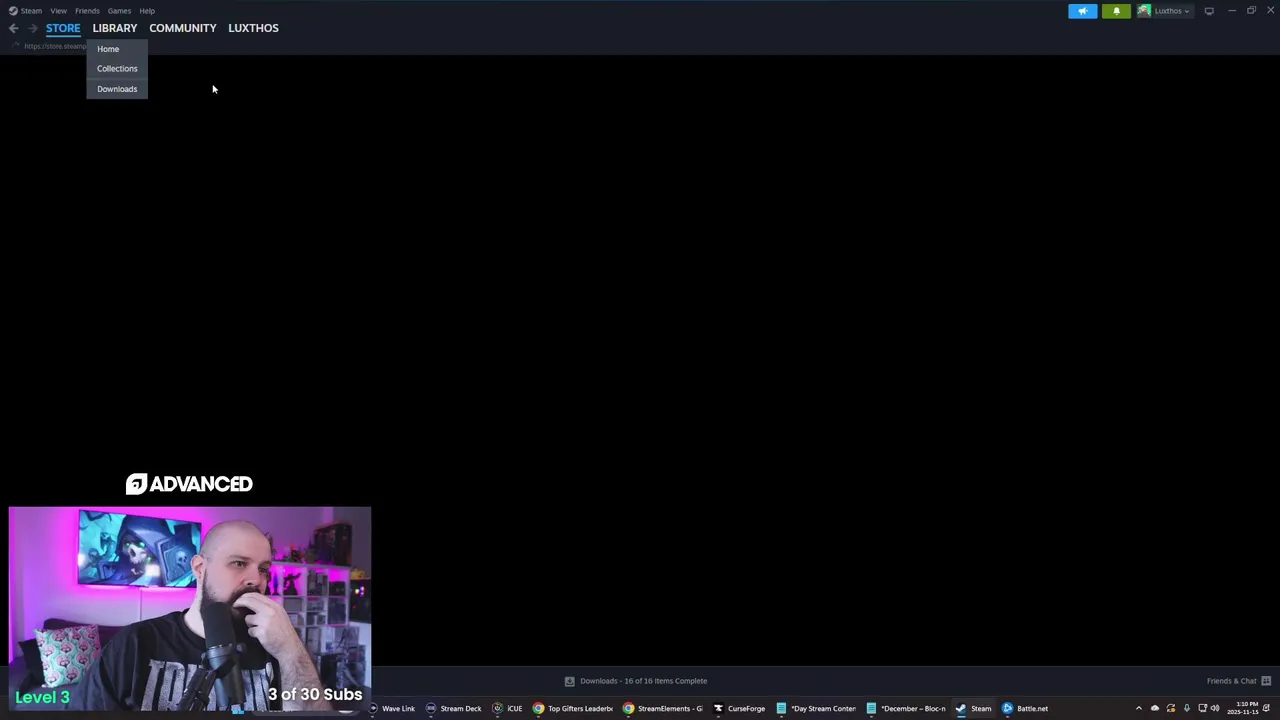
Task: Open the COMMUNITY tab
Action: coord(183,28)
